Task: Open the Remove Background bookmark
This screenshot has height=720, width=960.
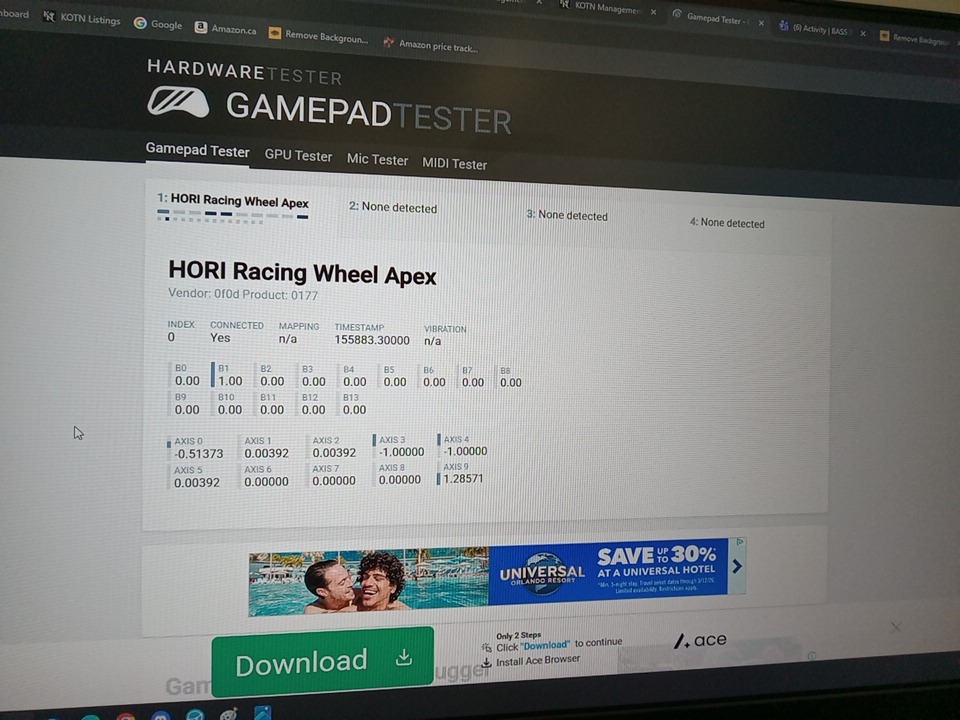Action: (x=318, y=37)
